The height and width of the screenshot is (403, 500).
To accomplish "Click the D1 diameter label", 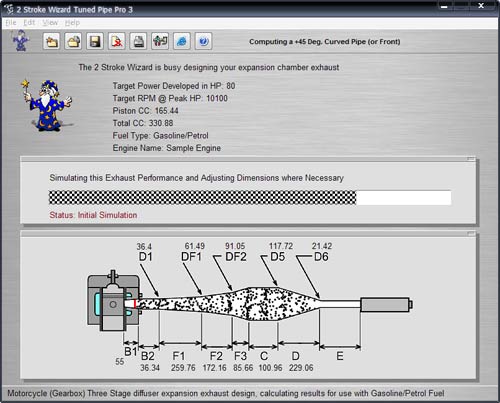I will tap(146, 257).
